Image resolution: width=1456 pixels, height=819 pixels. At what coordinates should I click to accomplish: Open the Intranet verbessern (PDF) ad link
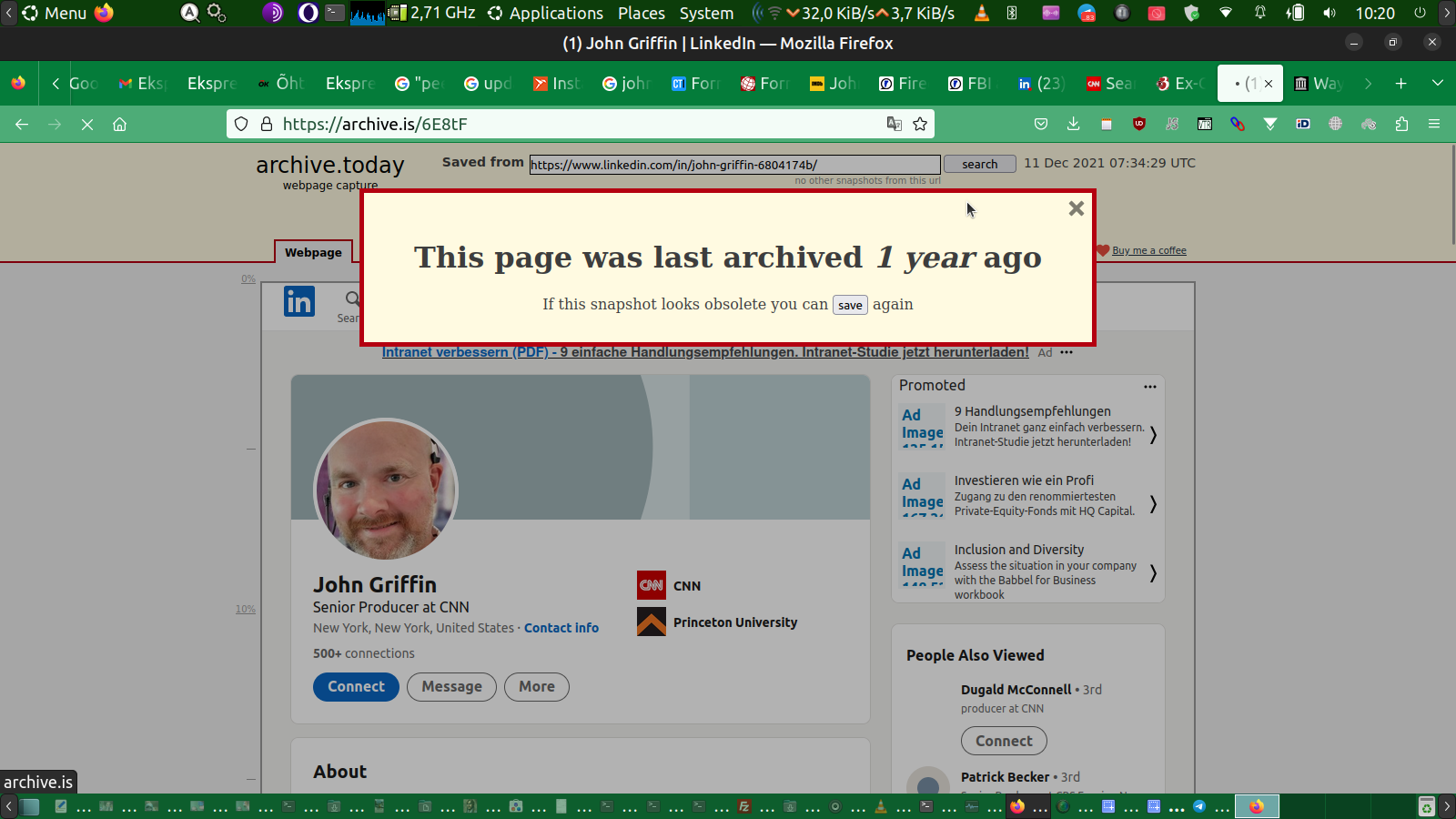click(705, 352)
